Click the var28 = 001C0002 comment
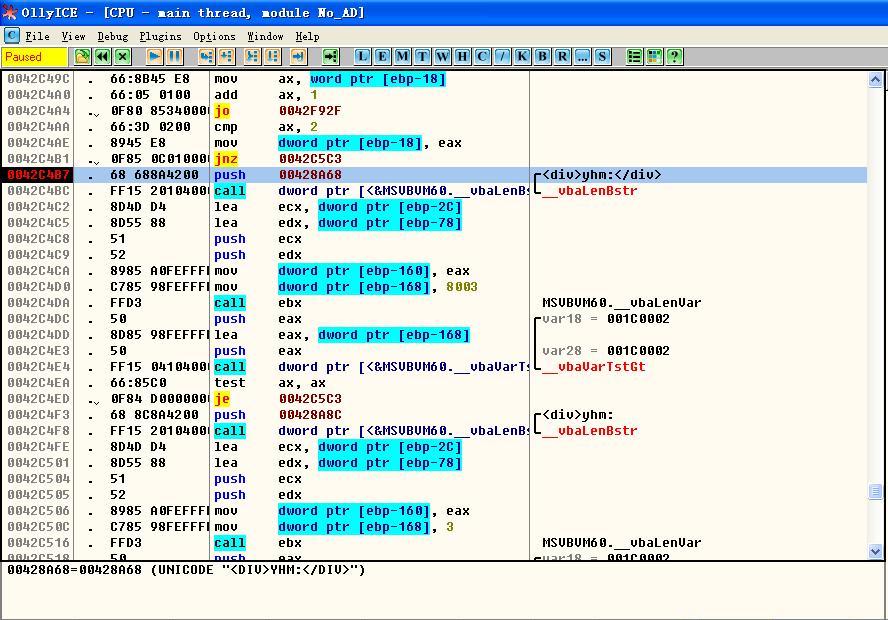Screen dimensions: 888x620 point(605,351)
